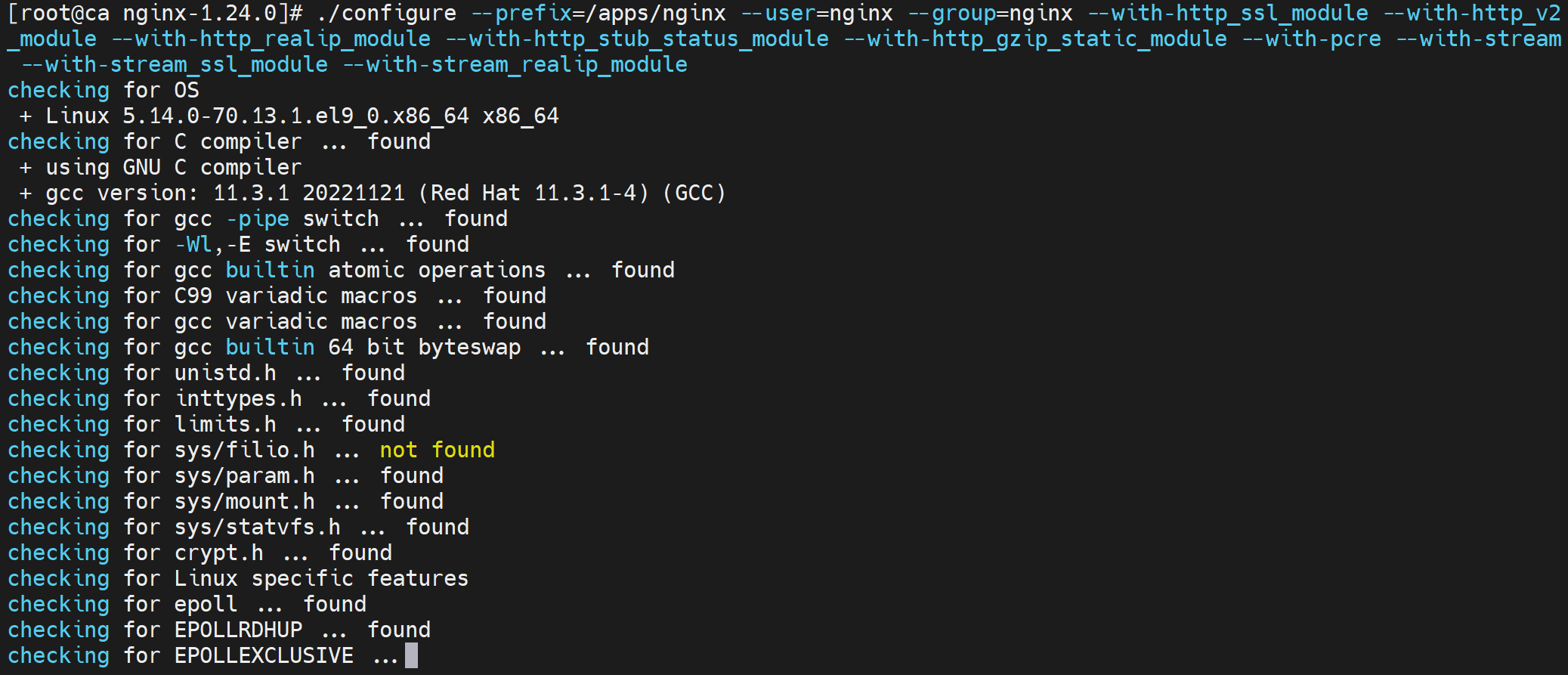
Task: Click the --with-pcre option
Action: tap(1312, 39)
